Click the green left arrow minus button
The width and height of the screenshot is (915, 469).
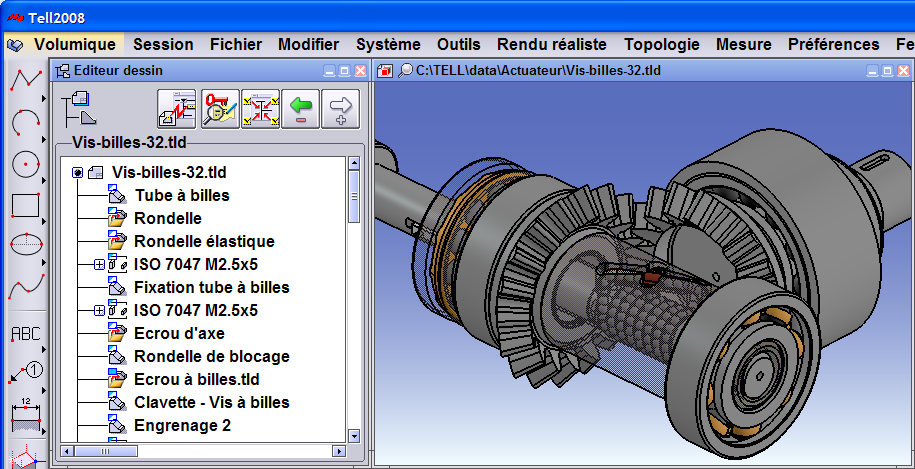click(300, 108)
